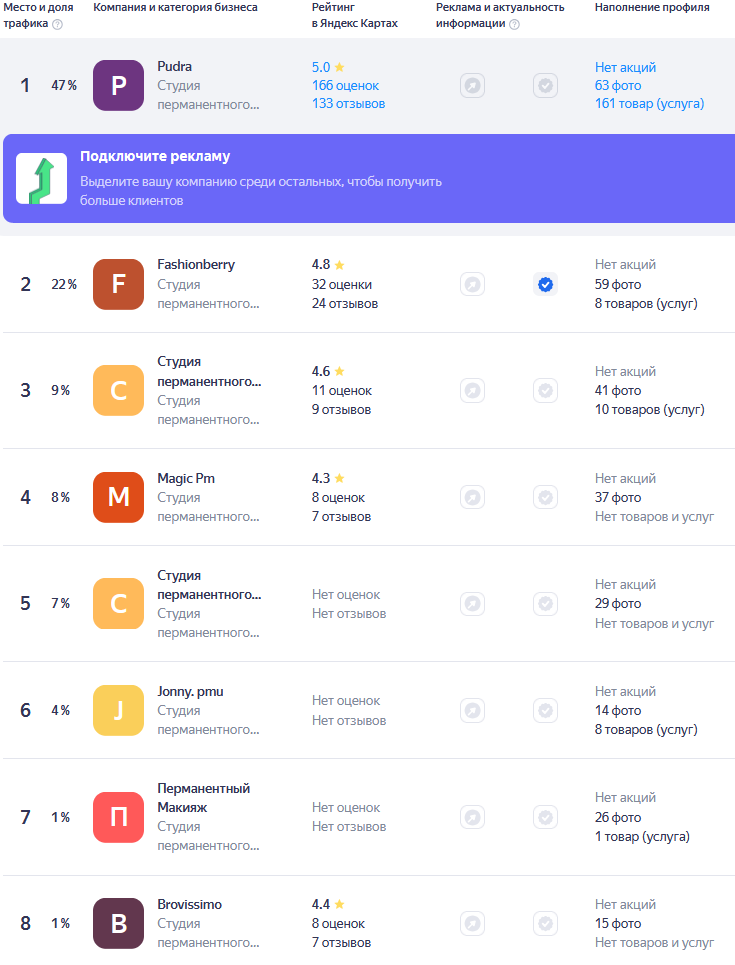Click '26 фото' in Перманентный Макияж row
Screen dimensions: 735x965
[x=618, y=817]
